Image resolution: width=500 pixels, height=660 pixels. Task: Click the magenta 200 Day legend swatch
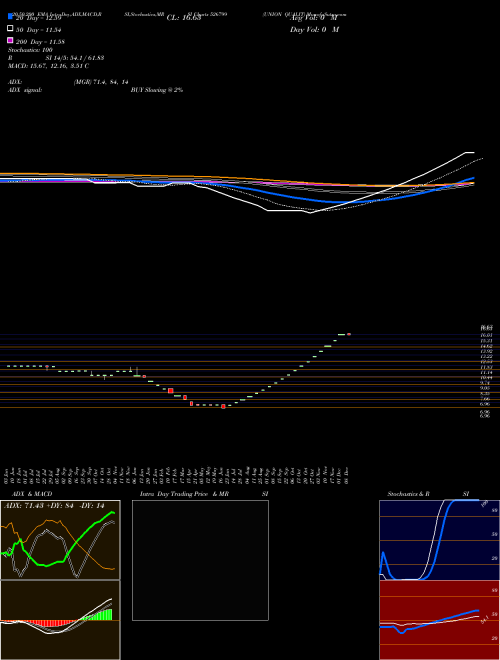click(10, 40)
